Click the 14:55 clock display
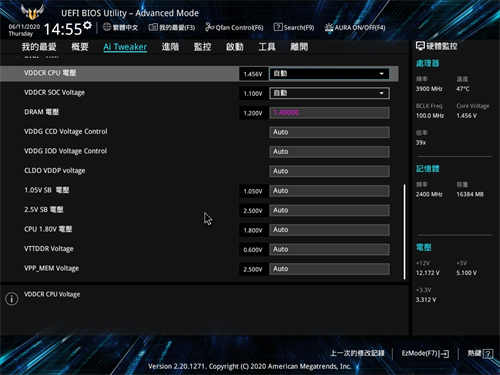 63,29
